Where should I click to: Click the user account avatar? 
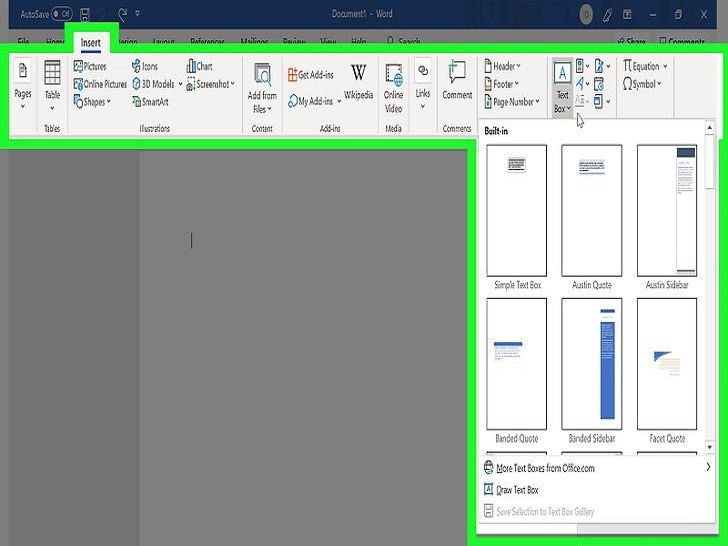coord(586,15)
